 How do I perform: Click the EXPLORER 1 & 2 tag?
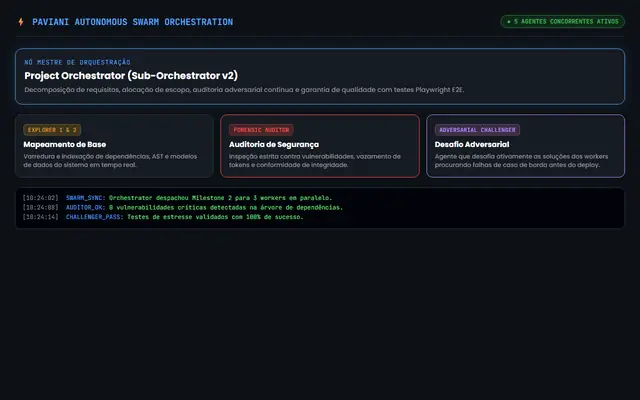click(x=52, y=130)
